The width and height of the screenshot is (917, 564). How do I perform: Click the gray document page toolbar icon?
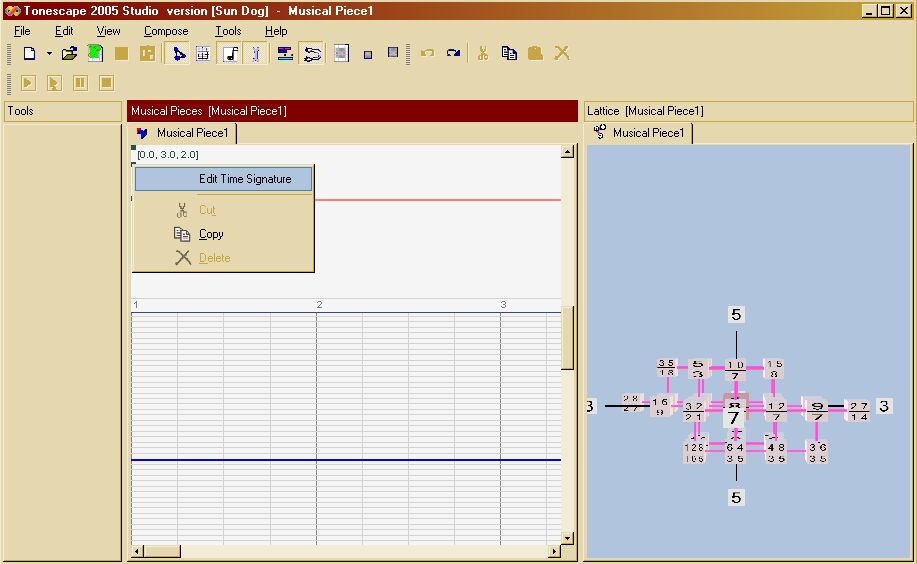(342, 54)
